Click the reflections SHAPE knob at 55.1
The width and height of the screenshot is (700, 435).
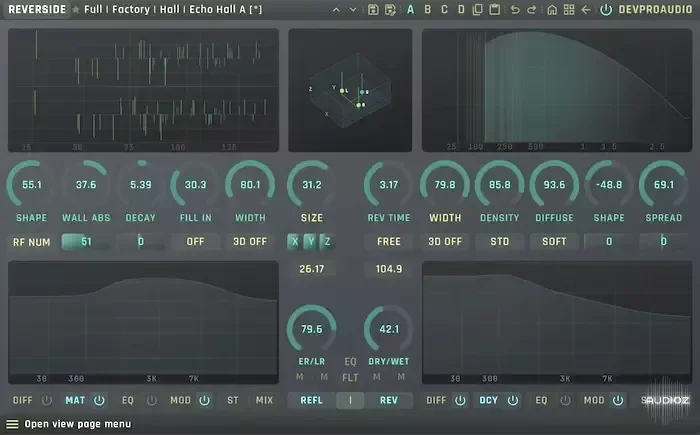[31, 184]
